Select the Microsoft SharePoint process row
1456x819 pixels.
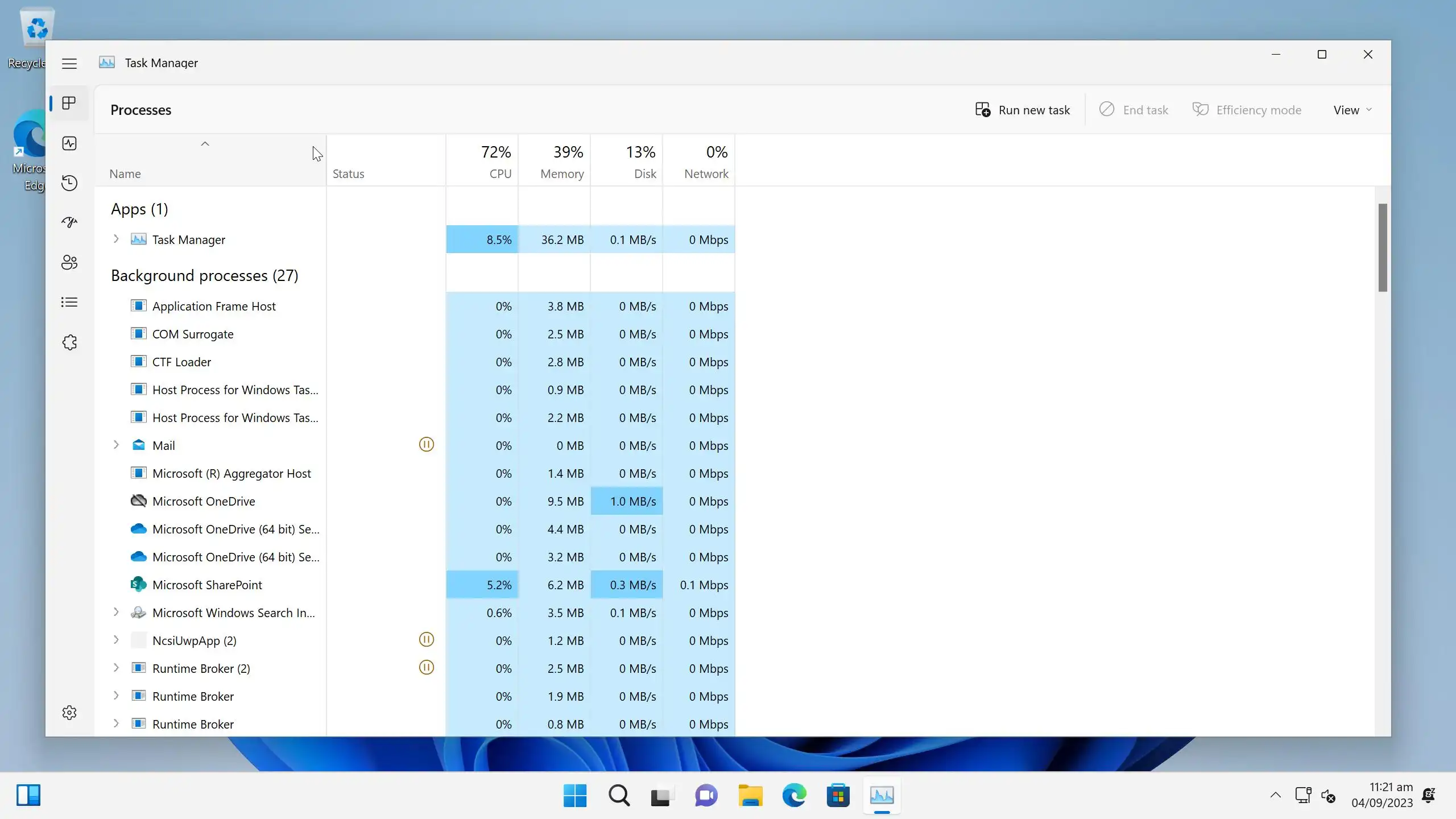tap(207, 585)
